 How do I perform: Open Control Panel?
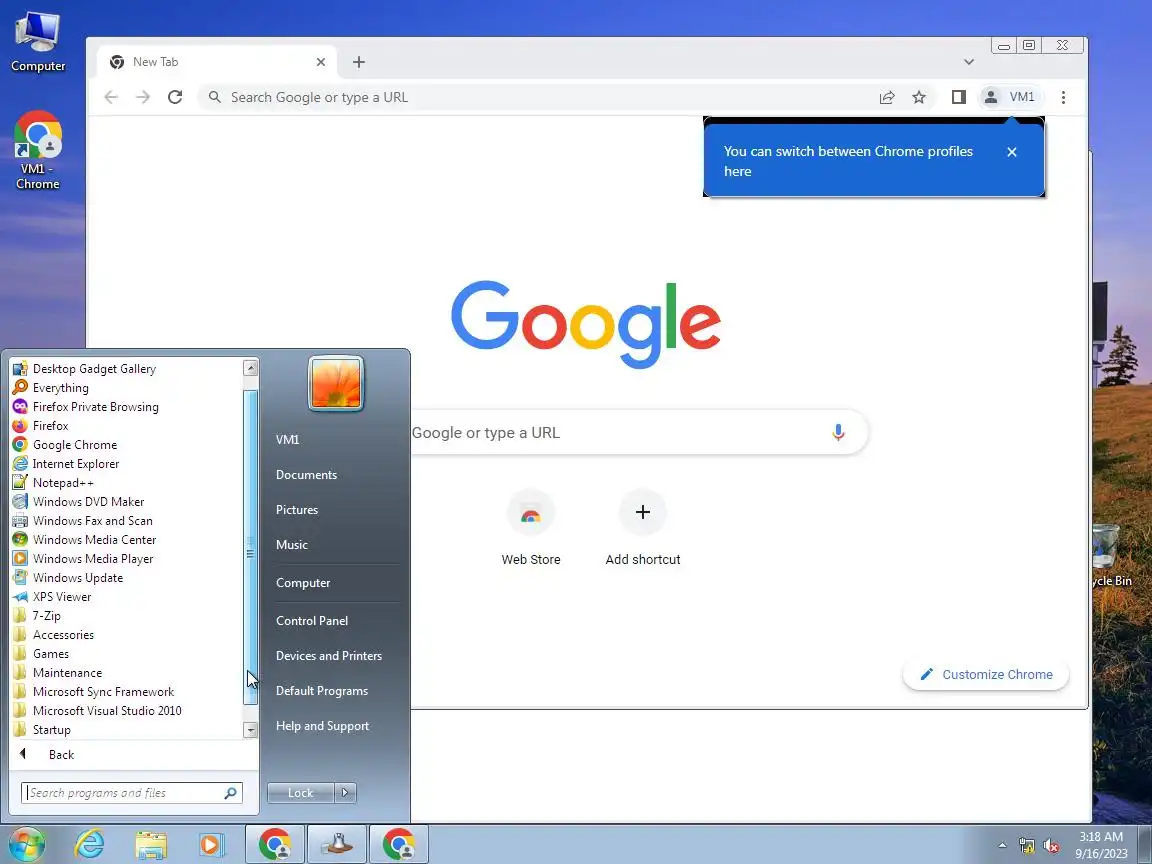[312, 621]
